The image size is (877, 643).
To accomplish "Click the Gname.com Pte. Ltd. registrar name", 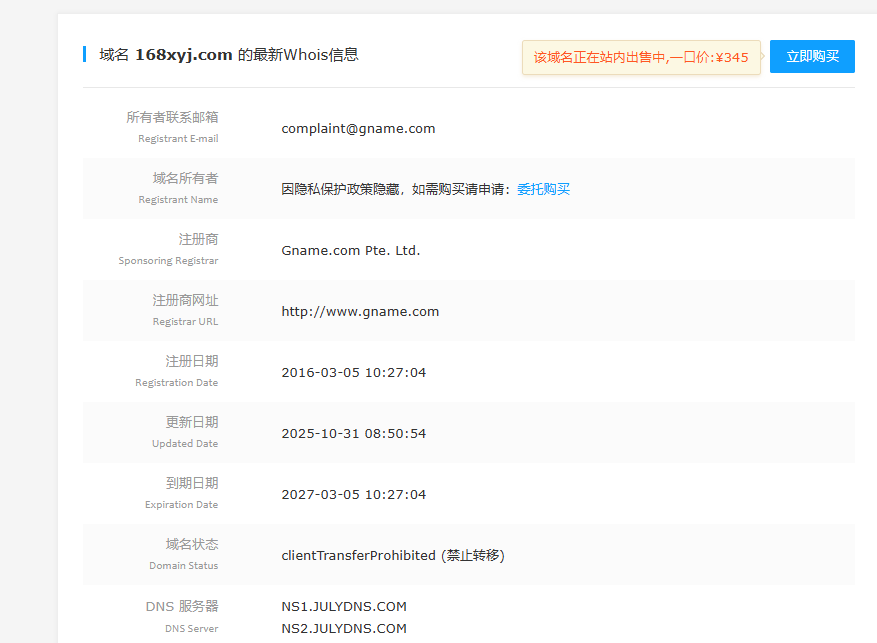I will point(351,250).
